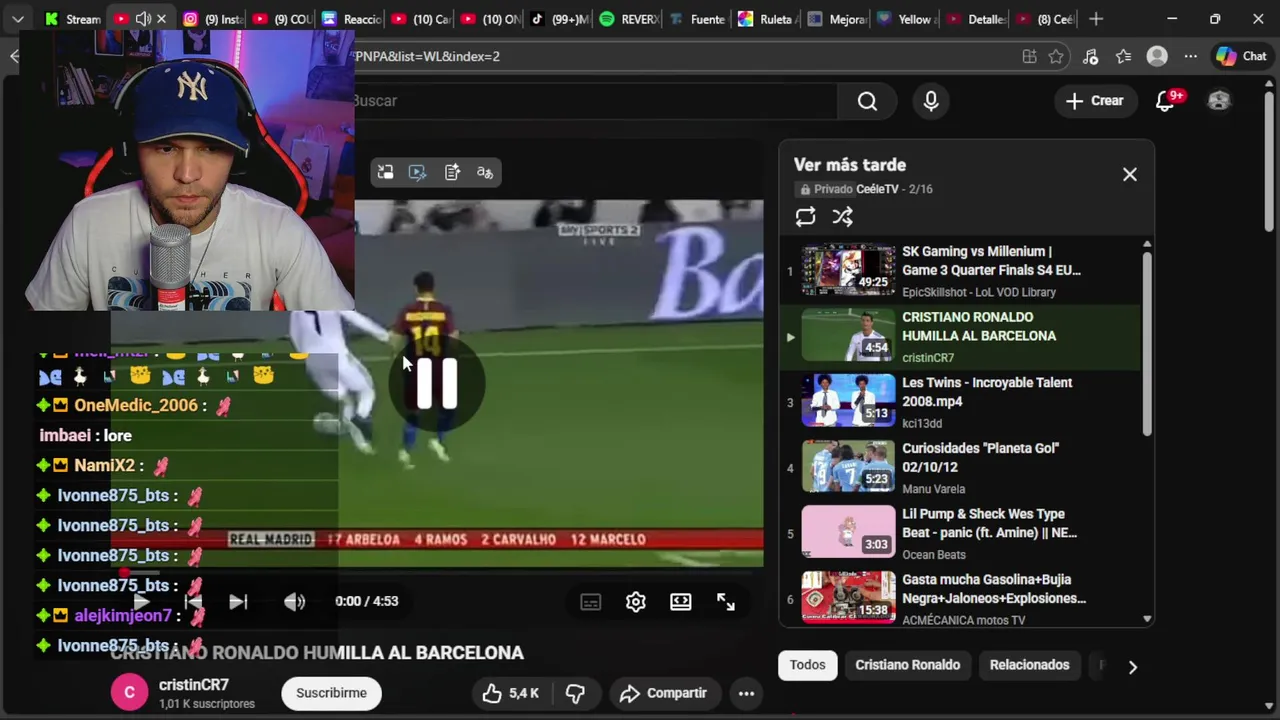Switch to the Detalles tab
1280x720 pixels.
[x=975, y=19]
